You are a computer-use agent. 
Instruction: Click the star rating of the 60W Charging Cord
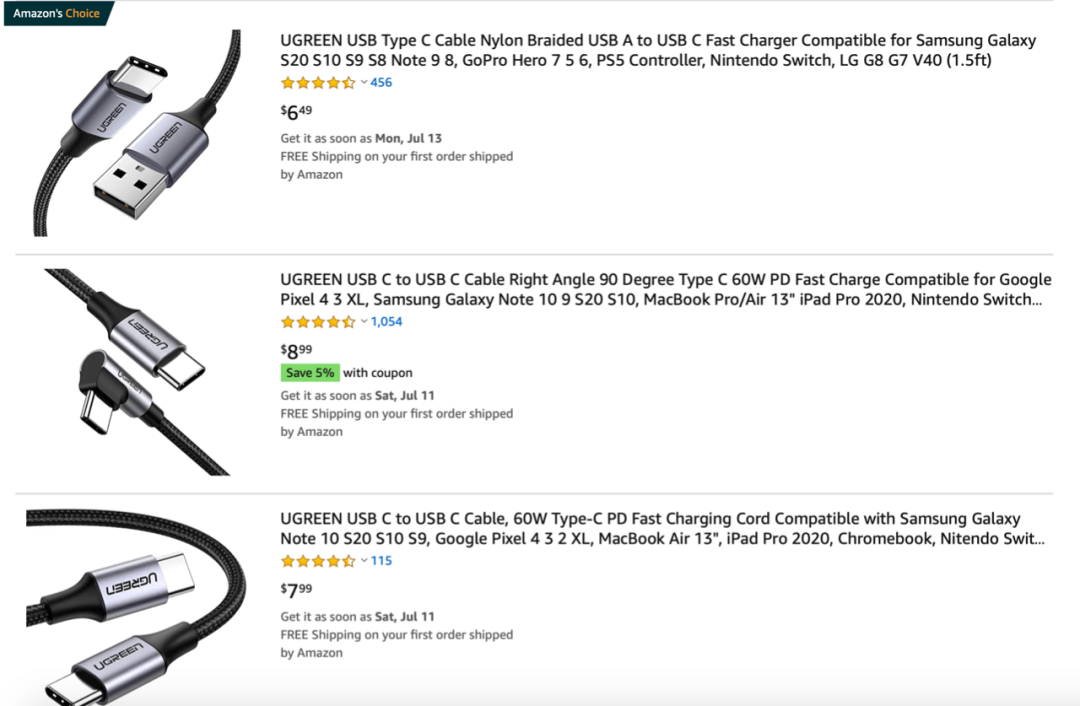318,561
